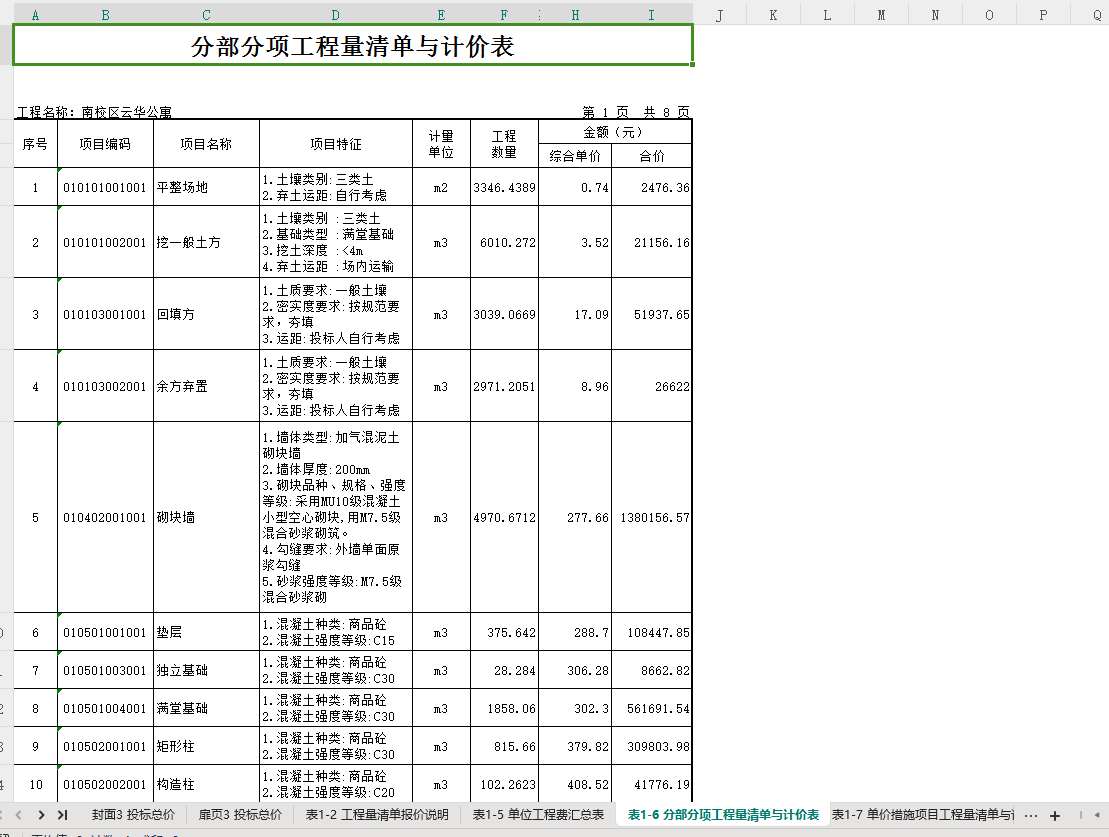Select the 合价 header cell
Image resolution: width=1109 pixels, height=837 pixels.
coord(651,156)
